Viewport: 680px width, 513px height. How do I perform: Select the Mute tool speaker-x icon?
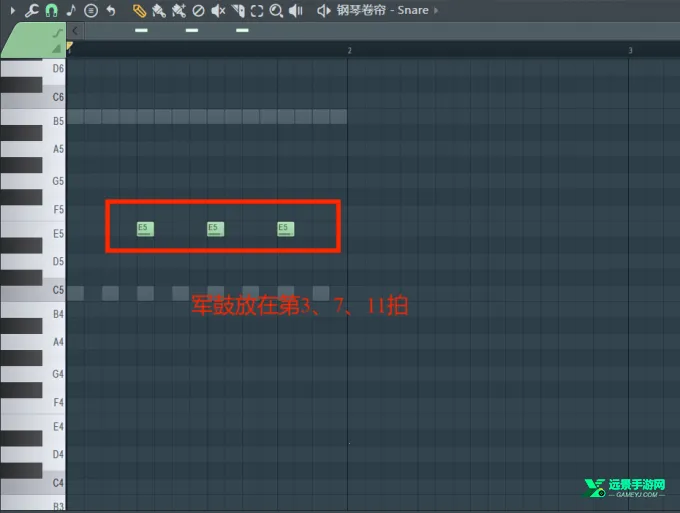[218, 10]
